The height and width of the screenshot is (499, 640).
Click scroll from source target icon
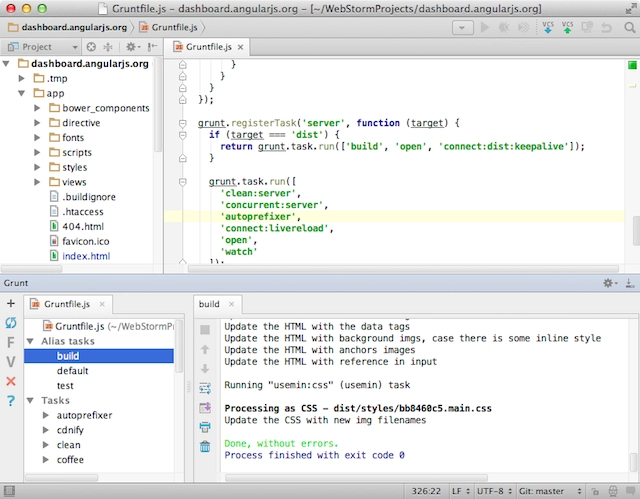coord(91,47)
